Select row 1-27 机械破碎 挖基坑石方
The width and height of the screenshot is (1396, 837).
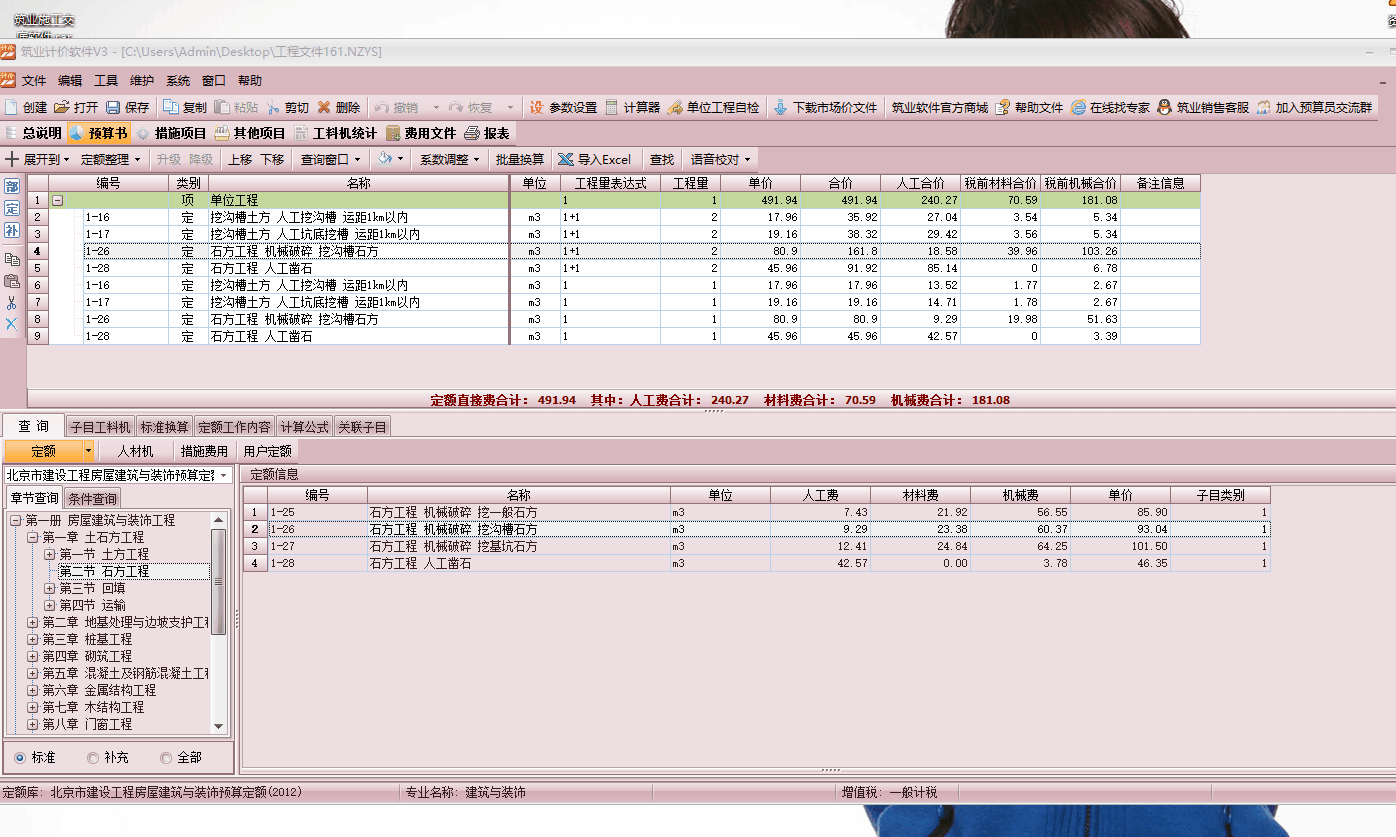click(x=453, y=546)
